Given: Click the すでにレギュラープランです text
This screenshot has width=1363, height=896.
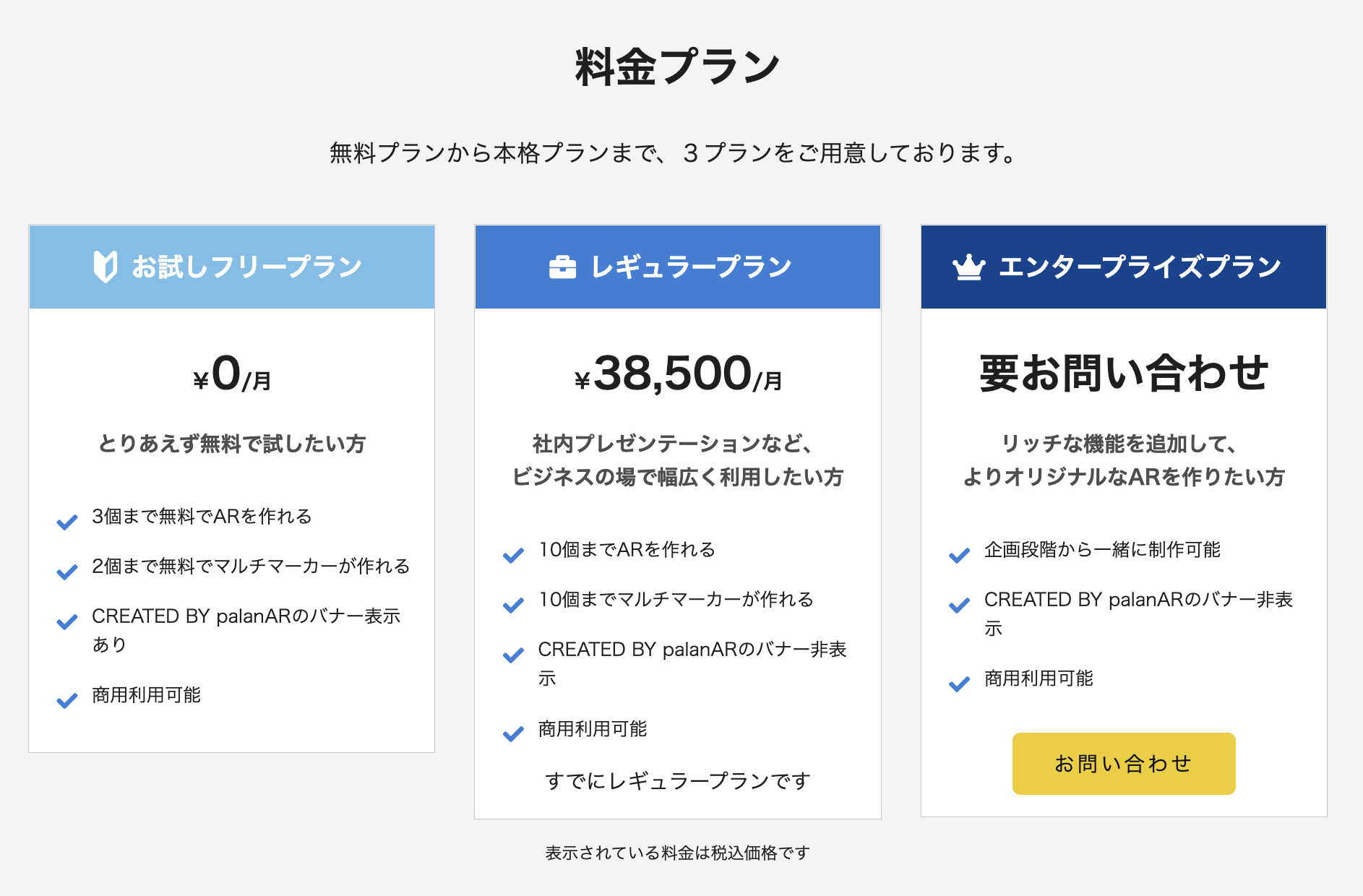Looking at the screenshot, I should [x=678, y=781].
